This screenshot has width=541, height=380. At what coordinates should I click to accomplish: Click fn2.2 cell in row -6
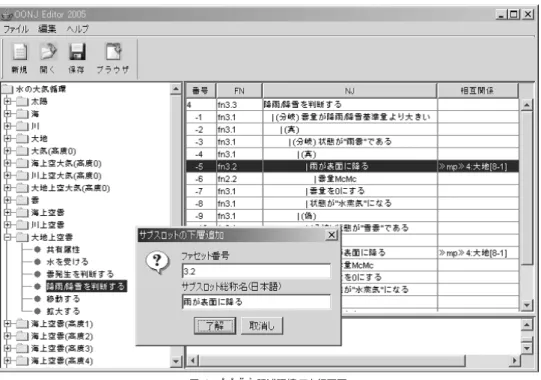pos(239,179)
